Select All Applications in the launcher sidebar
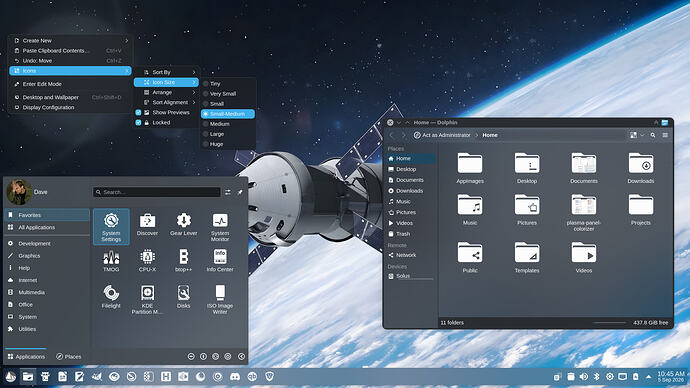This screenshot has width=690, height=388. tap(47, 227)
